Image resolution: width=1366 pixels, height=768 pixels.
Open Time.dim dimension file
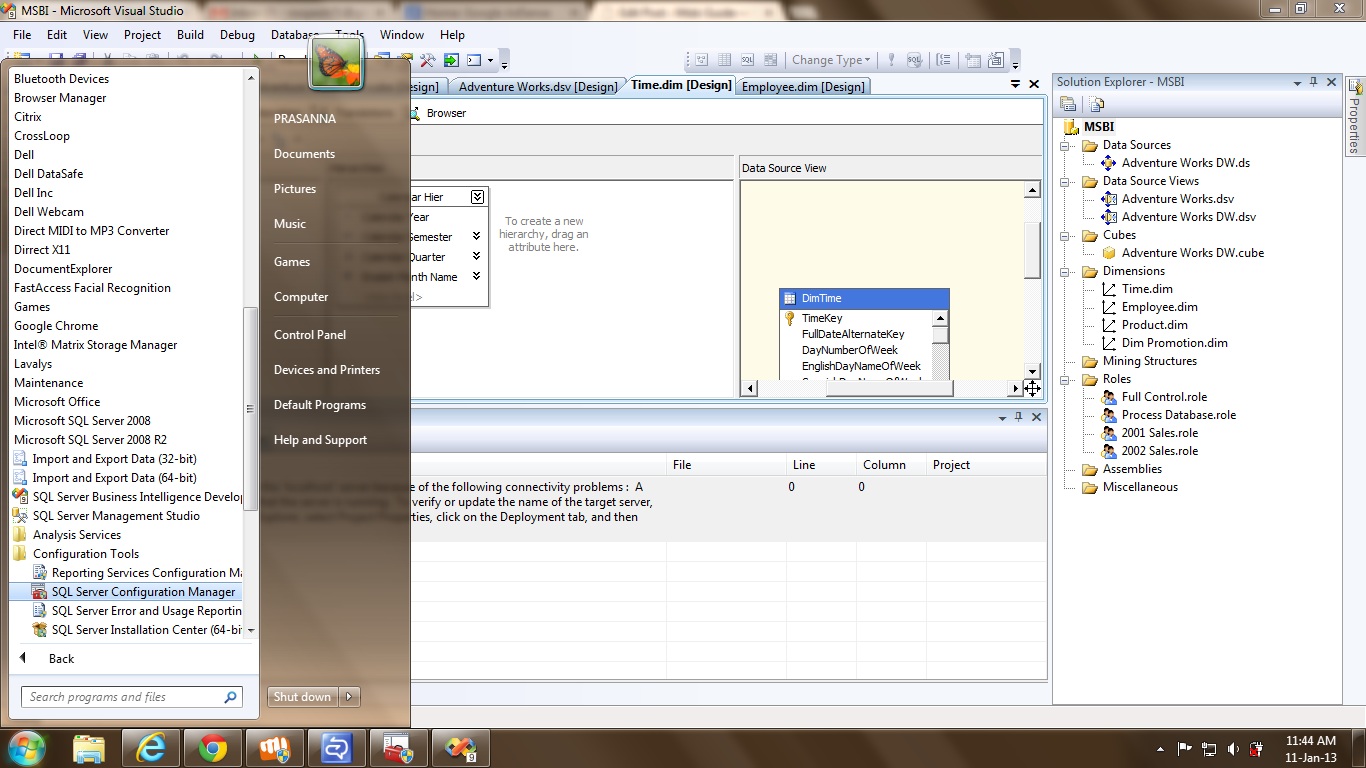point(1147,289)
